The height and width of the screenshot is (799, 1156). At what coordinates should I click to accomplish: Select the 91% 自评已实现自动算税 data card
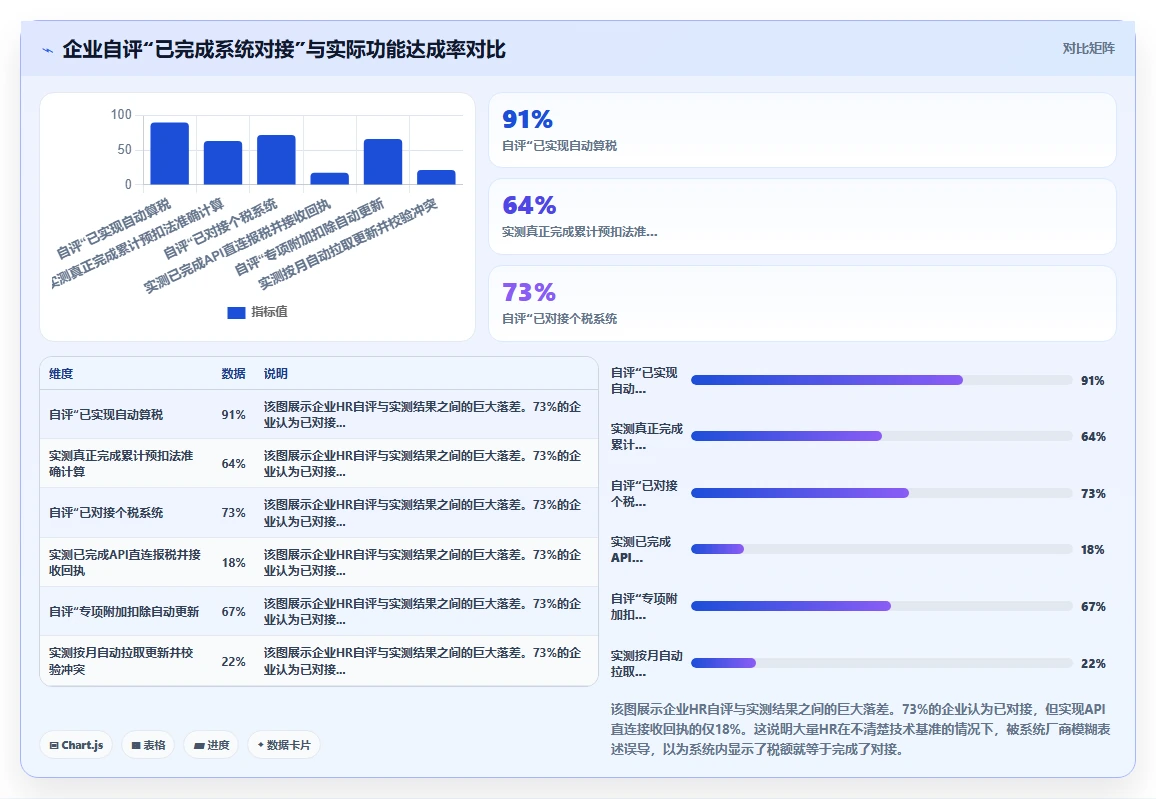(802, 130)
